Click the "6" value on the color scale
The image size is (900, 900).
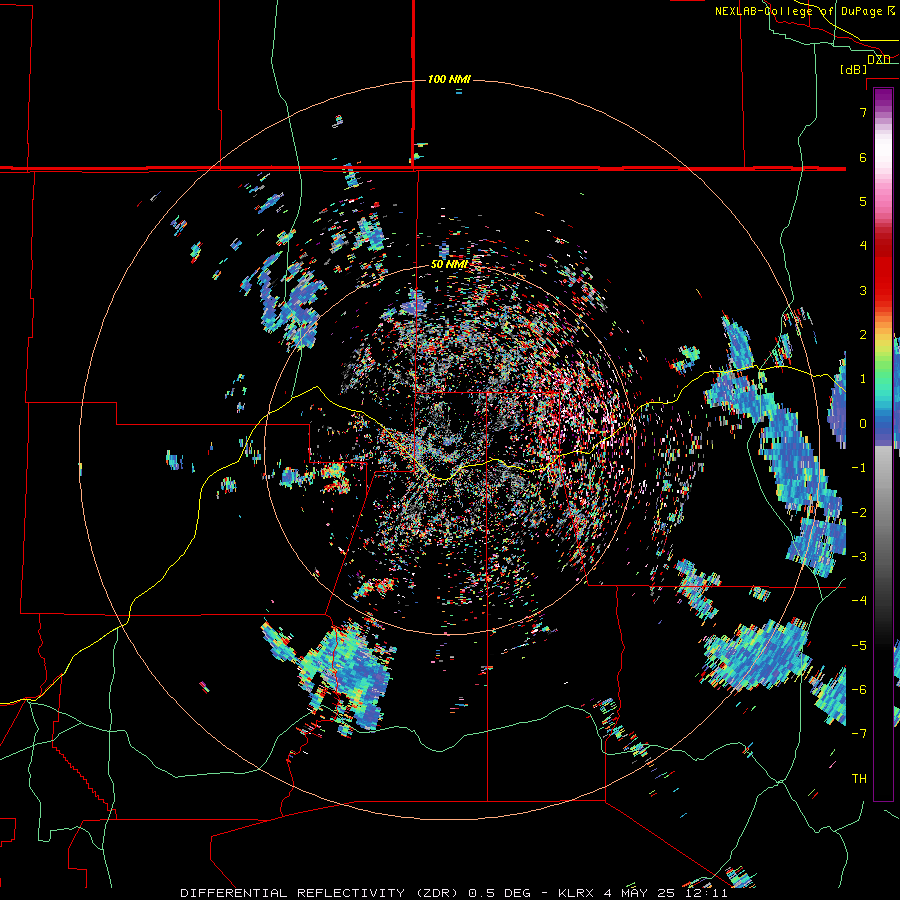pos(863,157)
